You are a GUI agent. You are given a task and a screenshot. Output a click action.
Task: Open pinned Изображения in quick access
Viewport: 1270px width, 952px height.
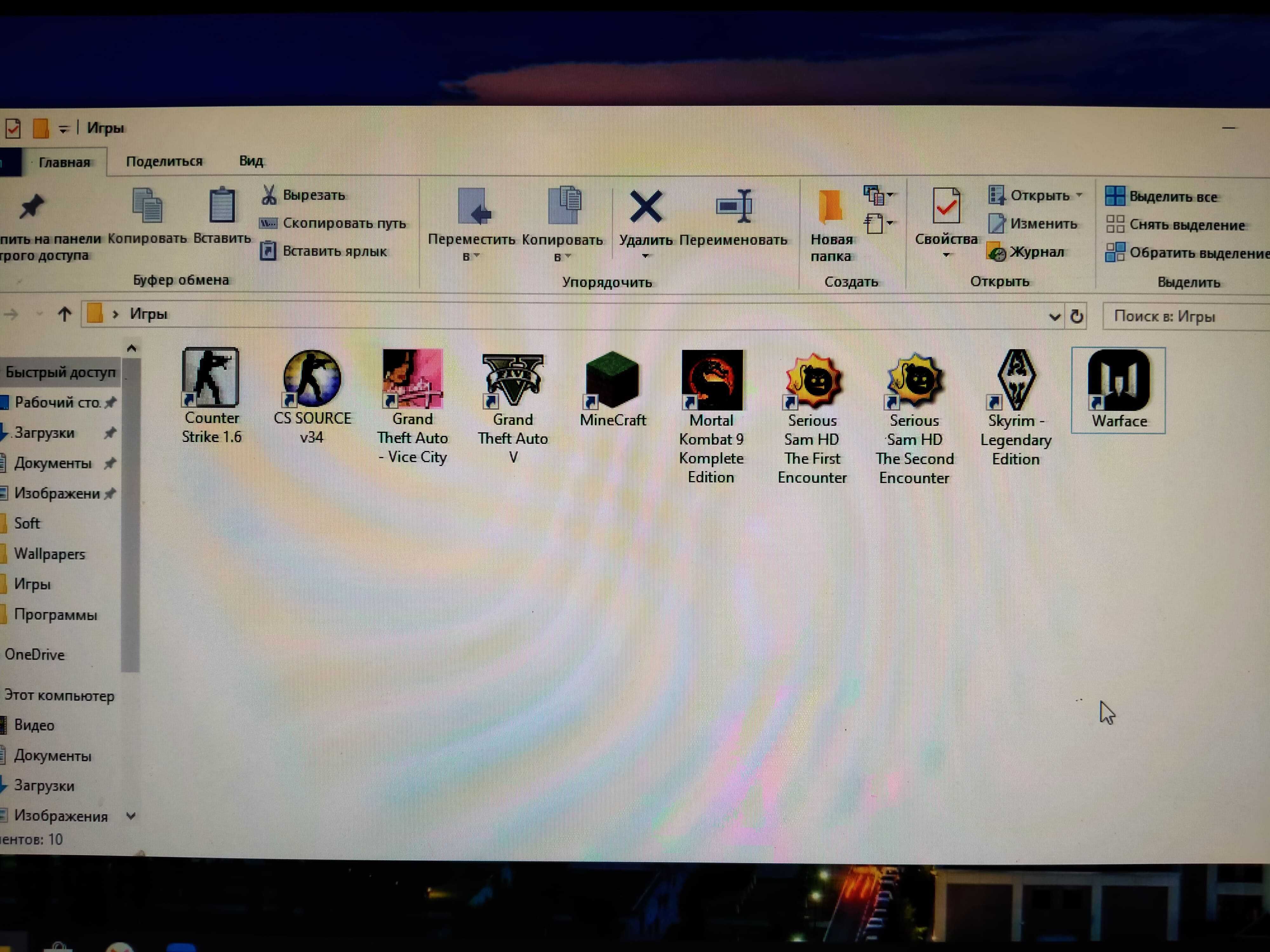(x=57, y=493)
